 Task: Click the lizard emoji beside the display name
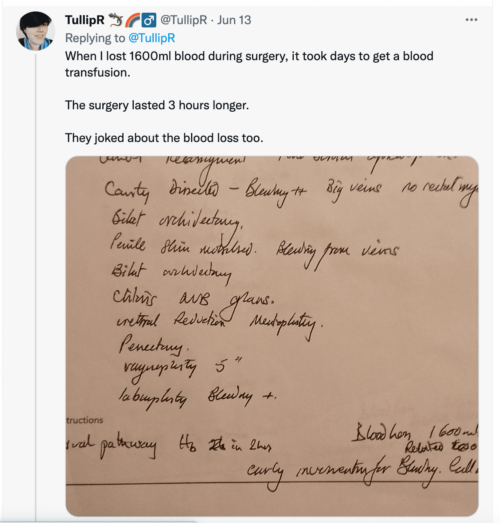115,20
